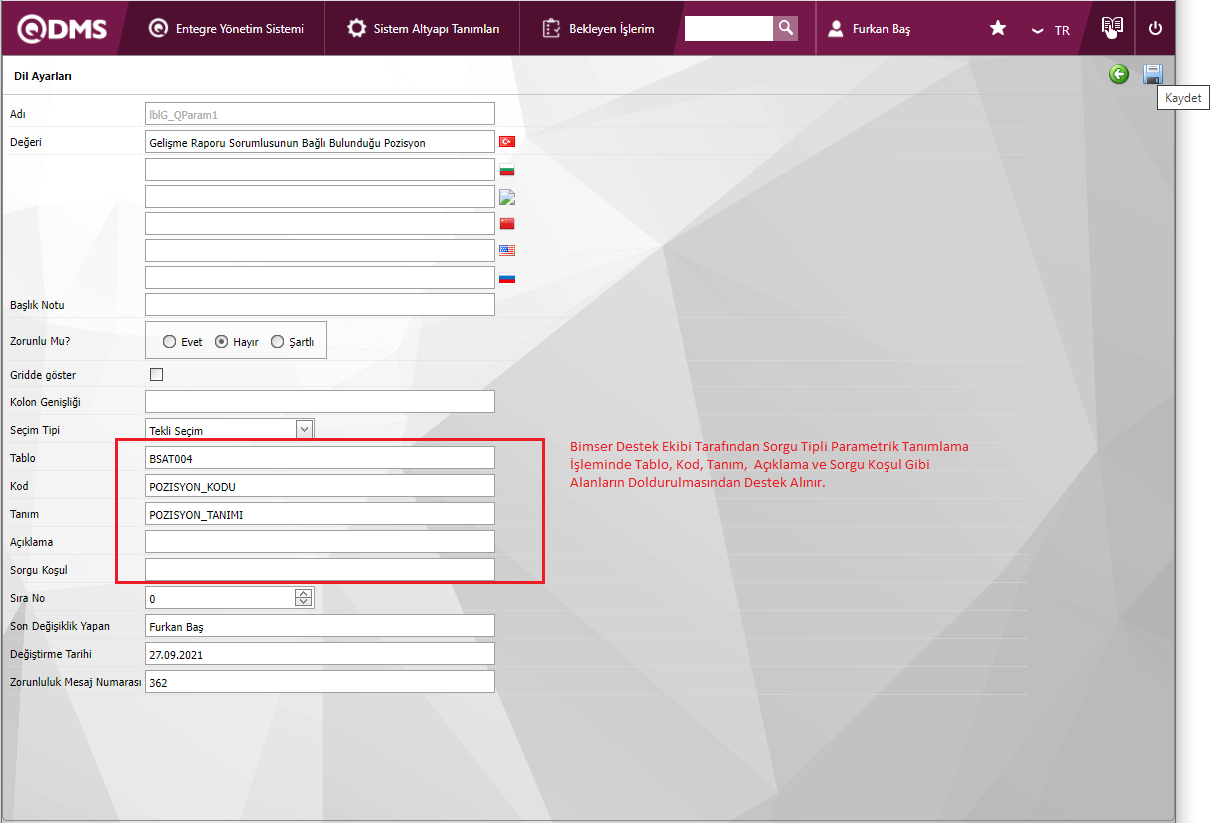Expand the Seçim Tipi dropdown
Screen dimensions: 1212x823
point(304,429)
